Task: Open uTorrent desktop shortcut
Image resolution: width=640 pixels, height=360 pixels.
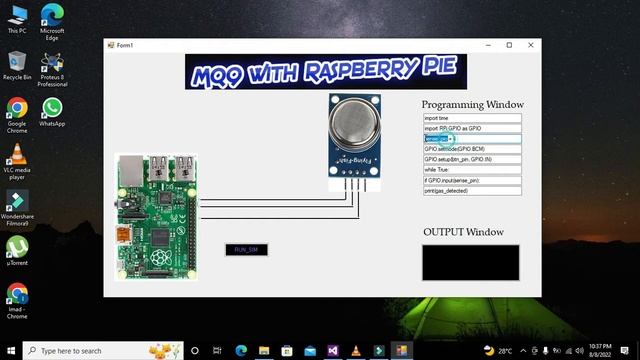Action: point(17,251)
